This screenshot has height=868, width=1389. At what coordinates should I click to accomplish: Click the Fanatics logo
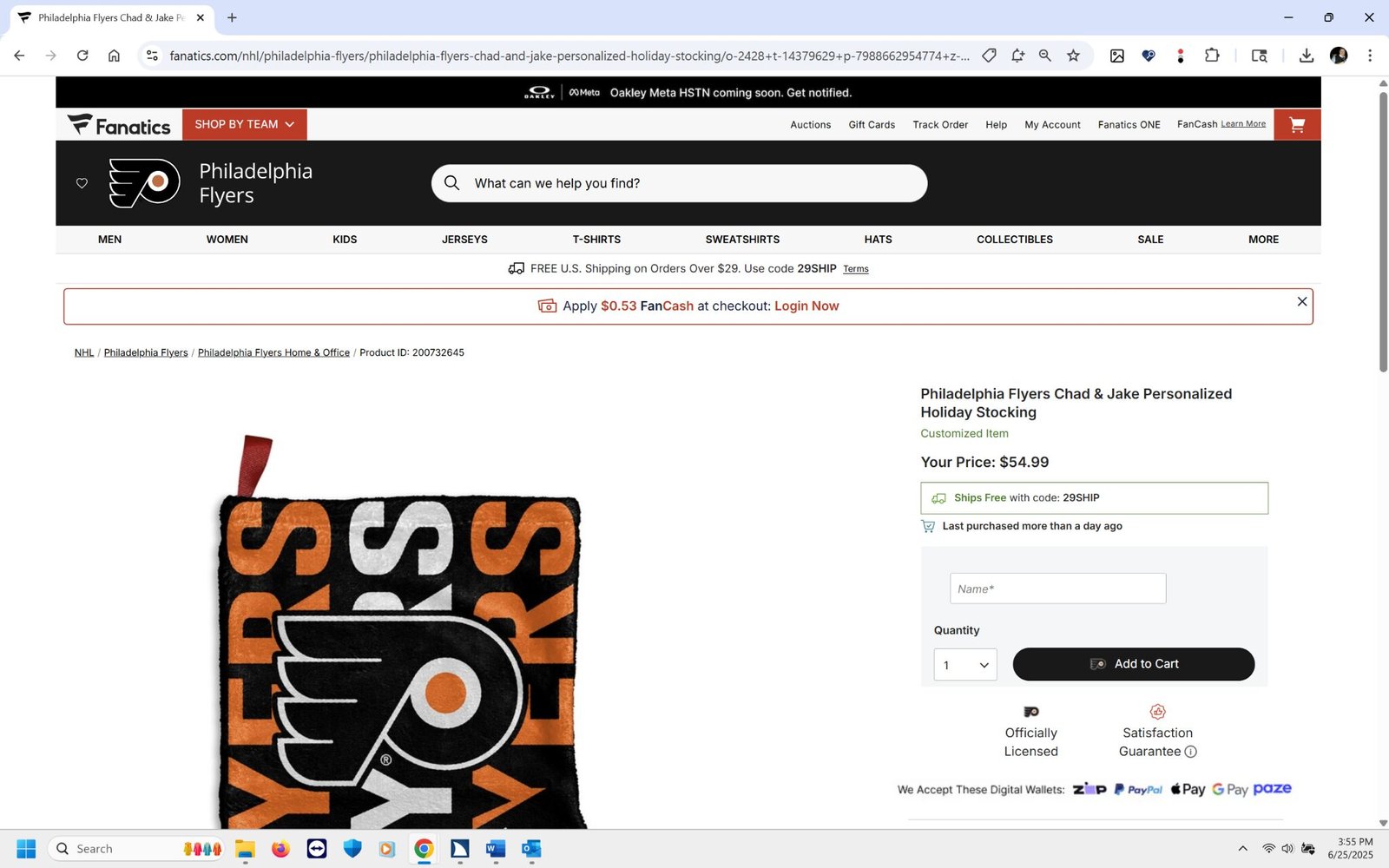click(x=119, y=125)
